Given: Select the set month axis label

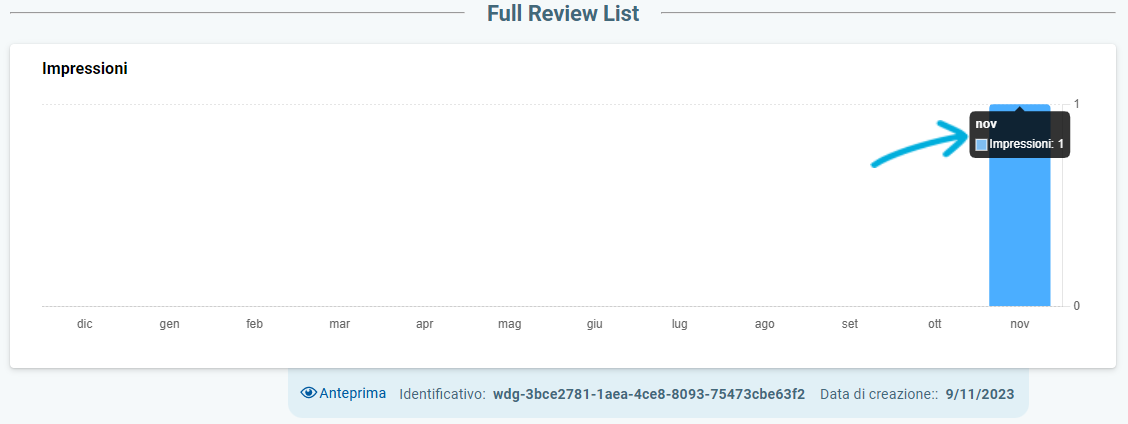Looking at the screenshot, I should point(850,324).
